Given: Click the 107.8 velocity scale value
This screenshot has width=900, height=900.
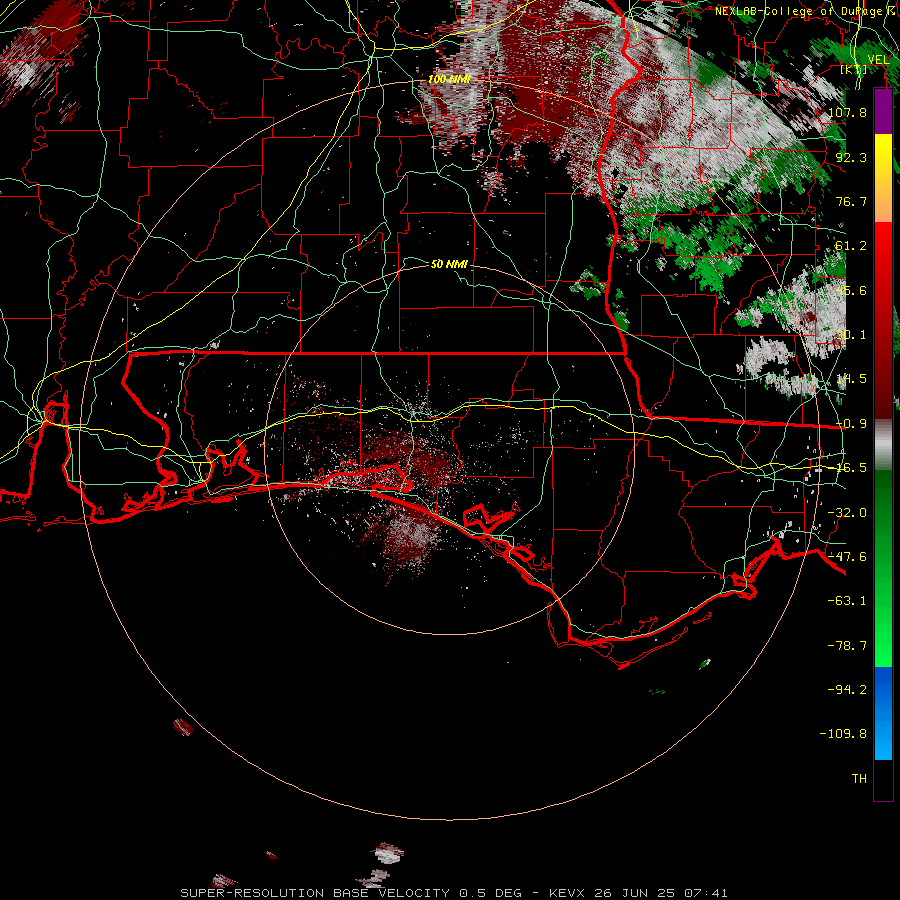Looking at the screenshot, I should 848,112.
